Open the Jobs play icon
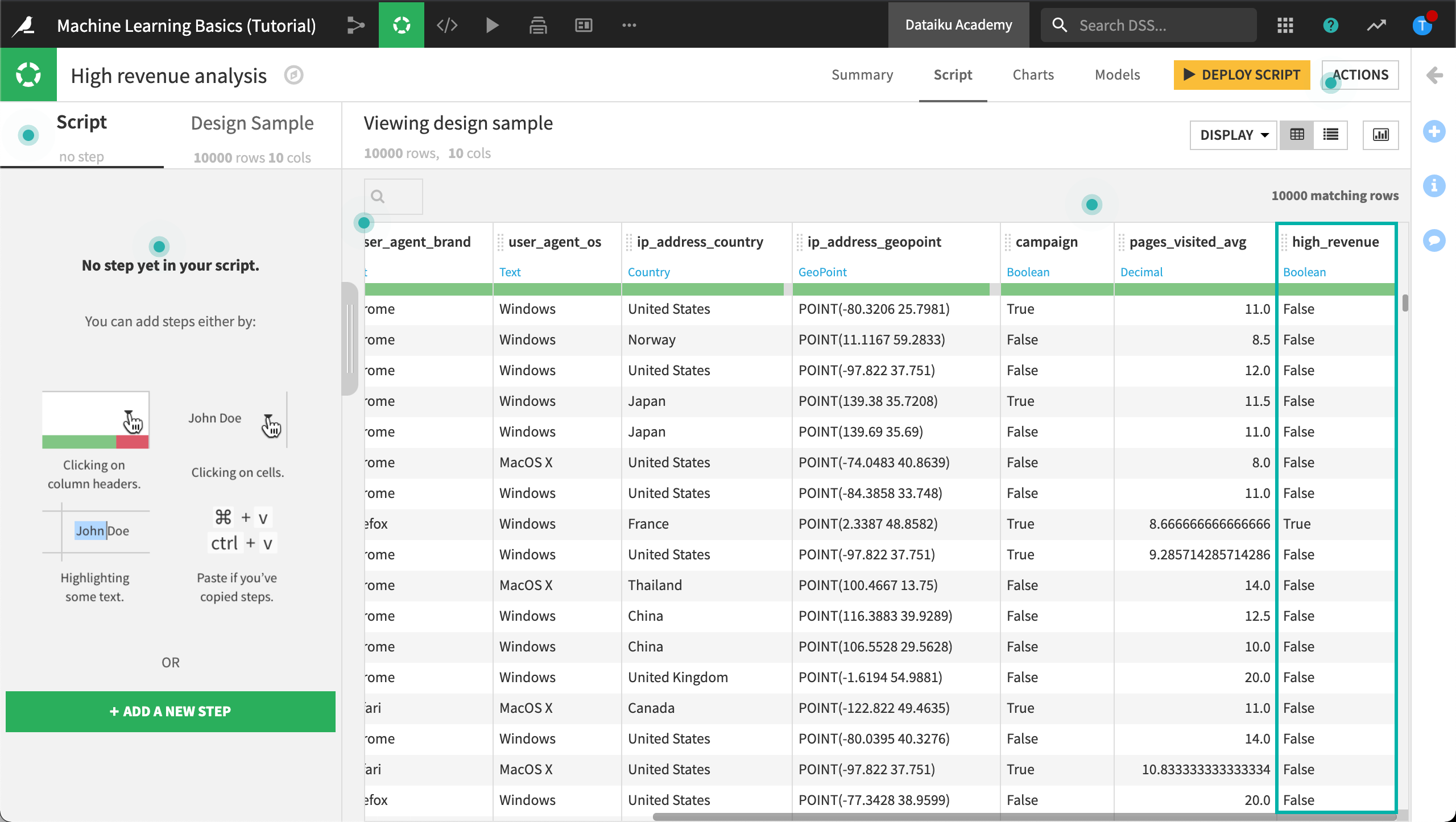The width and height of the screenshot is (1456, 822). pyautogui.click(x=493, y=25)
